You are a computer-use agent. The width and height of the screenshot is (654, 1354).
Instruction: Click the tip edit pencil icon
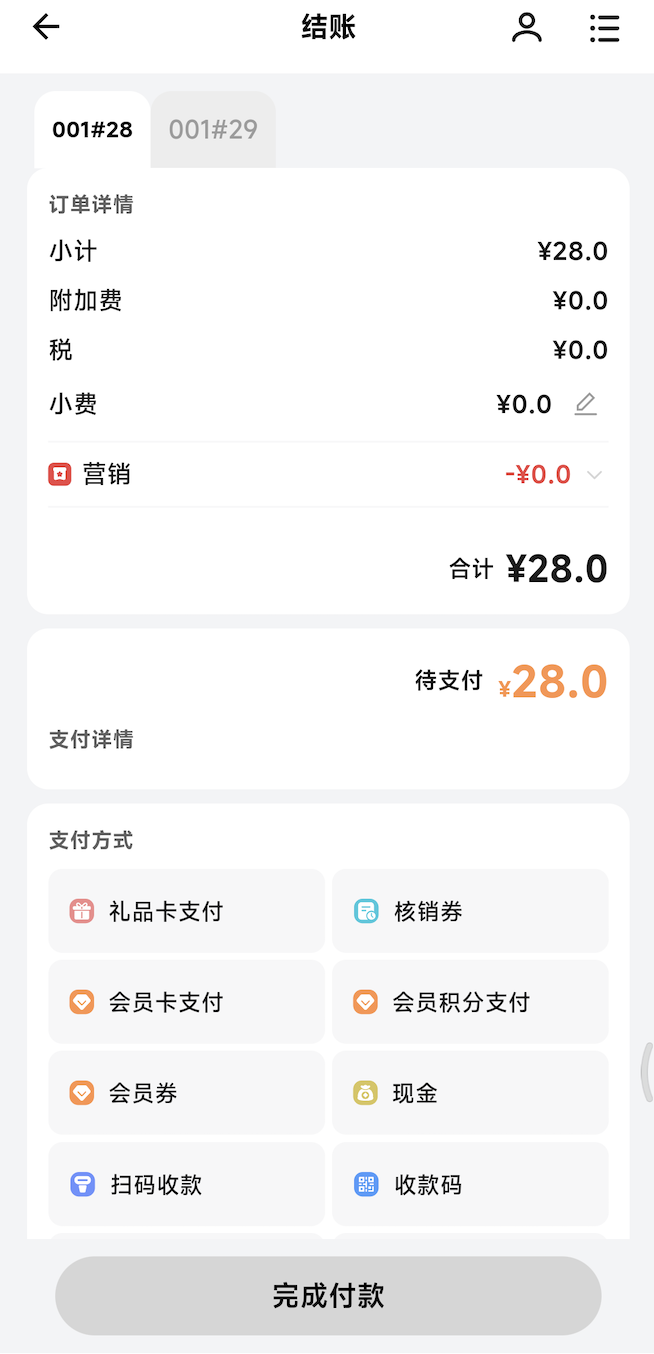click(x=585, y=404)
